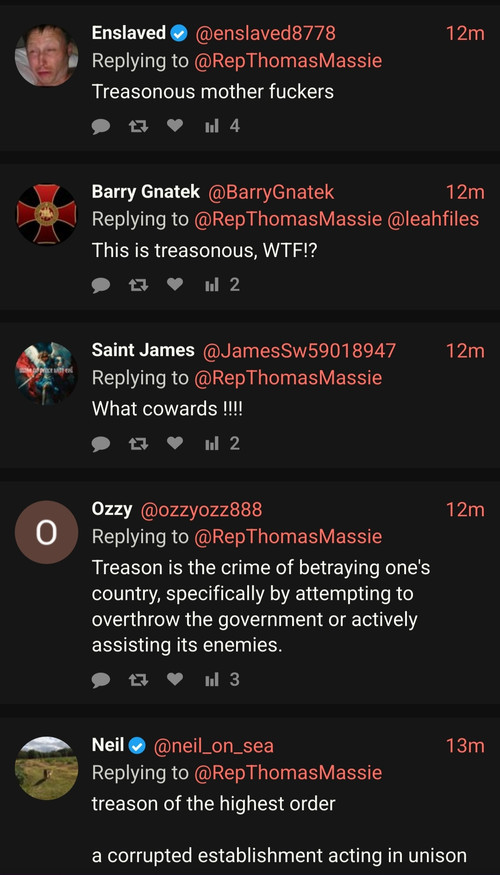The width and height of the screenshot is (500, 875).
Task: Open the Enslaved tweet timestamp 12m
Action: click(x=465, y=33)
